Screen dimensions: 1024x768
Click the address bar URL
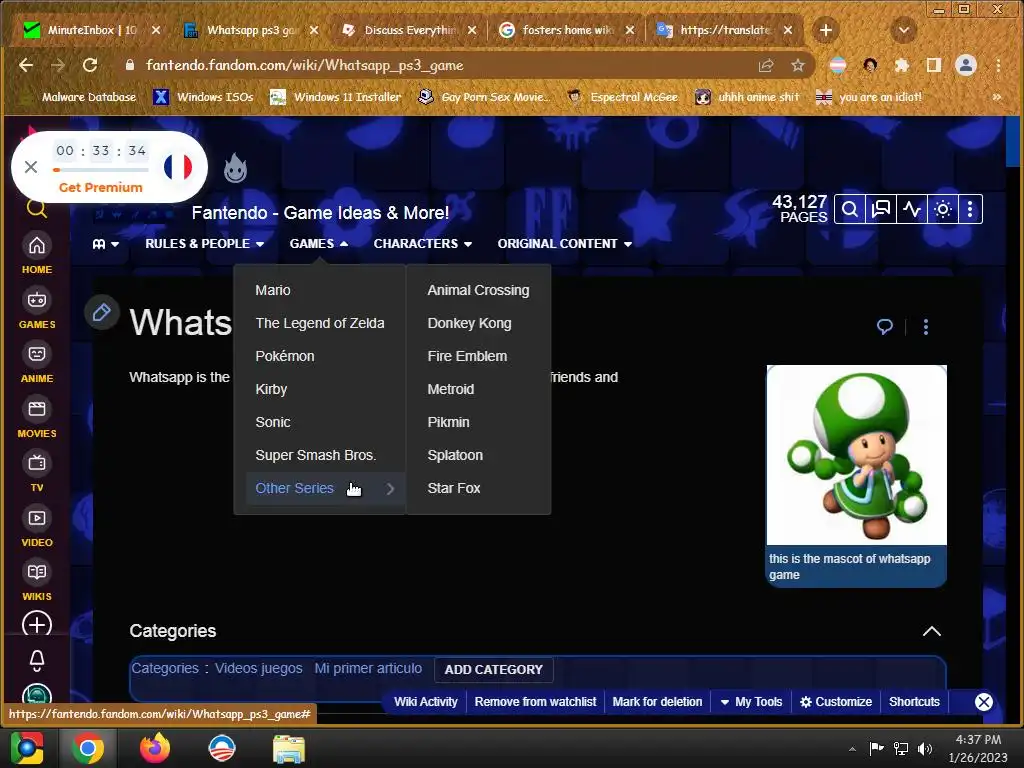304,65
